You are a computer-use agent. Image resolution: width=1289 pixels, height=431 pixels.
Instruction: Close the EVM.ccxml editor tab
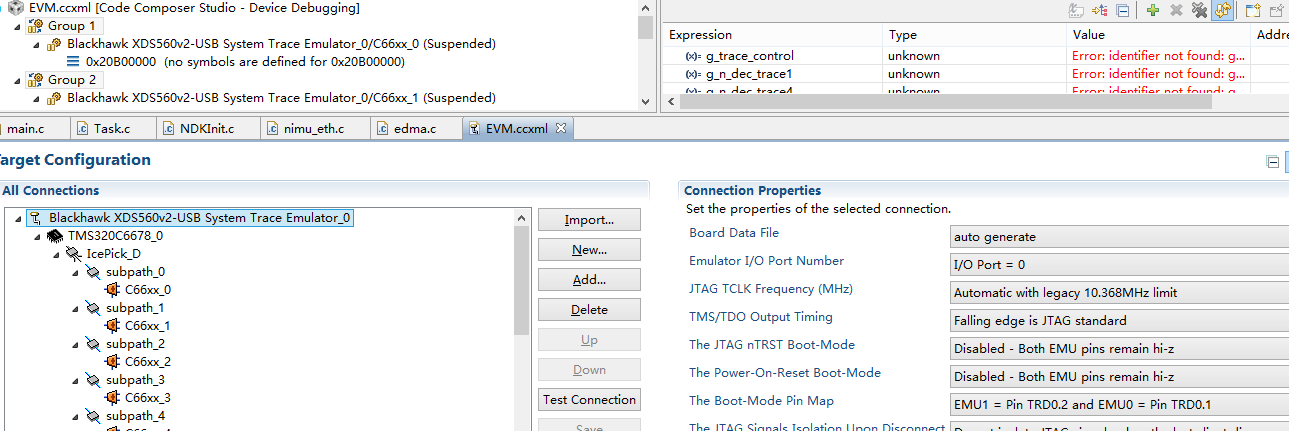(x=561, y=128)
